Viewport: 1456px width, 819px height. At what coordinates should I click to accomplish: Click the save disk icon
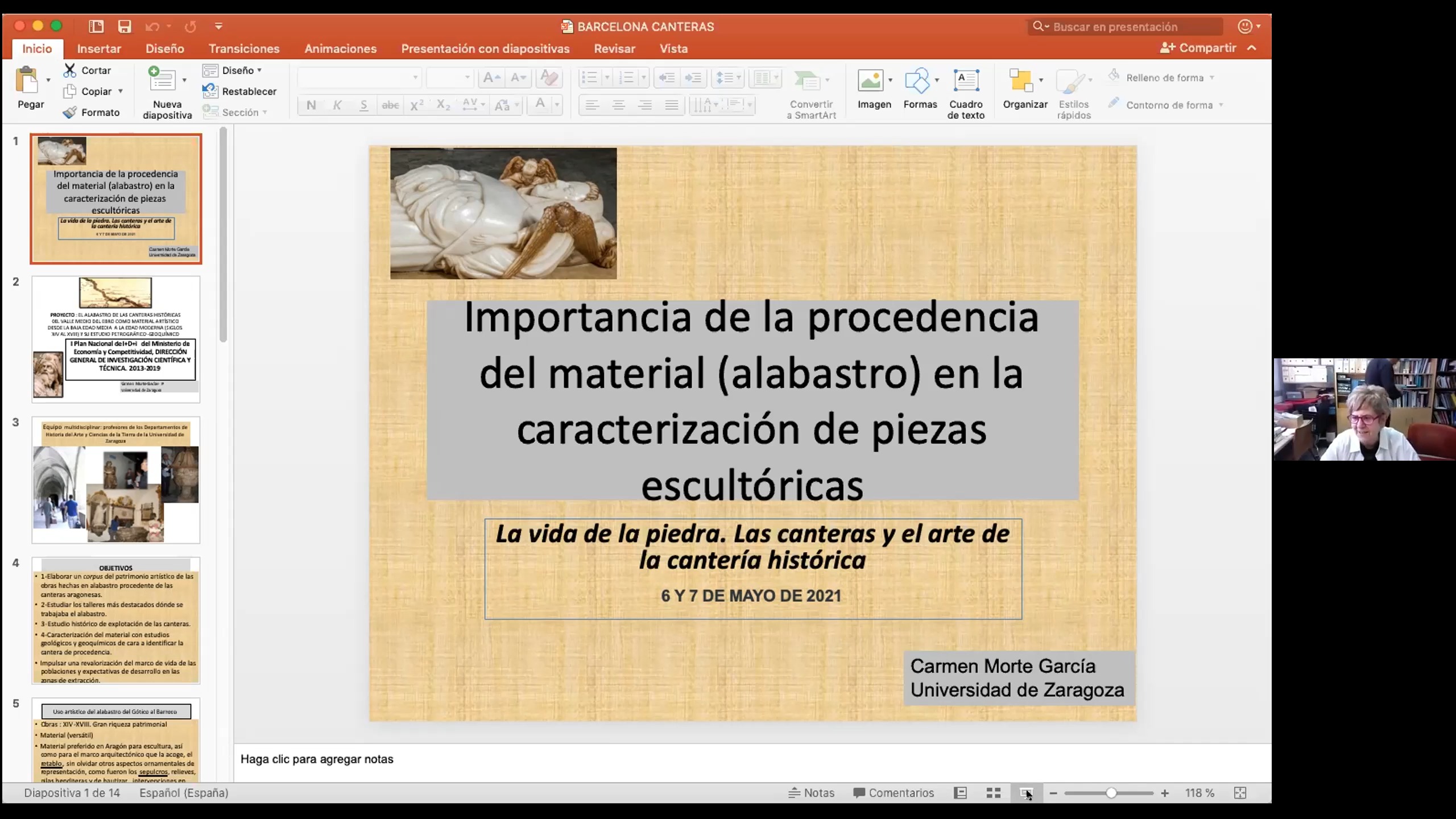pyautogui.click(x=125, y=26)
